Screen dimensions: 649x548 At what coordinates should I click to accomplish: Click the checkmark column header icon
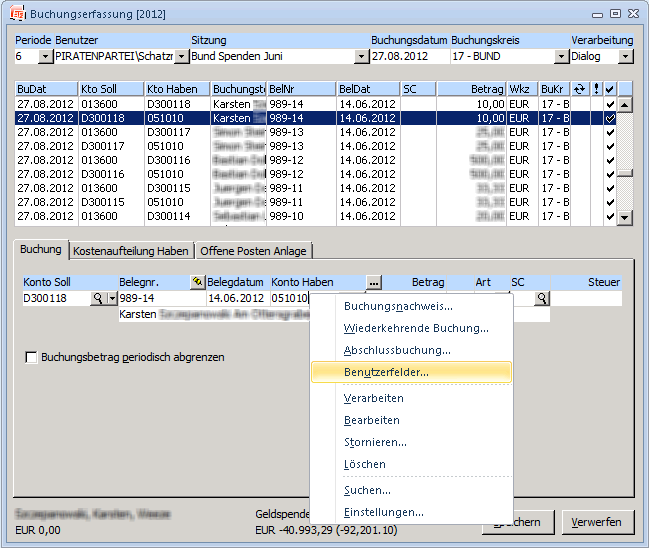point(610,89)
